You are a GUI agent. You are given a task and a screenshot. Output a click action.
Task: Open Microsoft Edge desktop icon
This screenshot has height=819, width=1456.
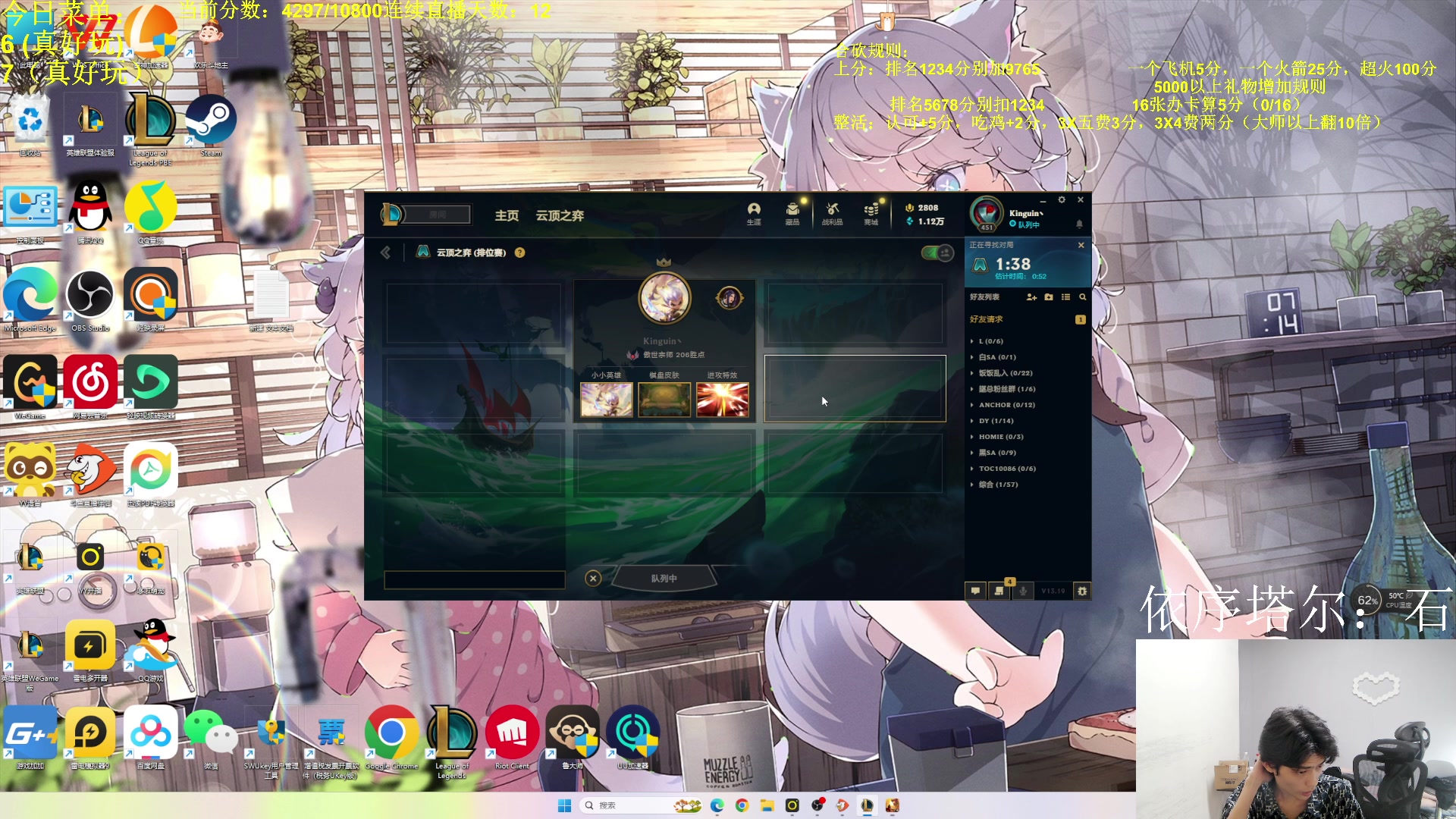point(30,300)
